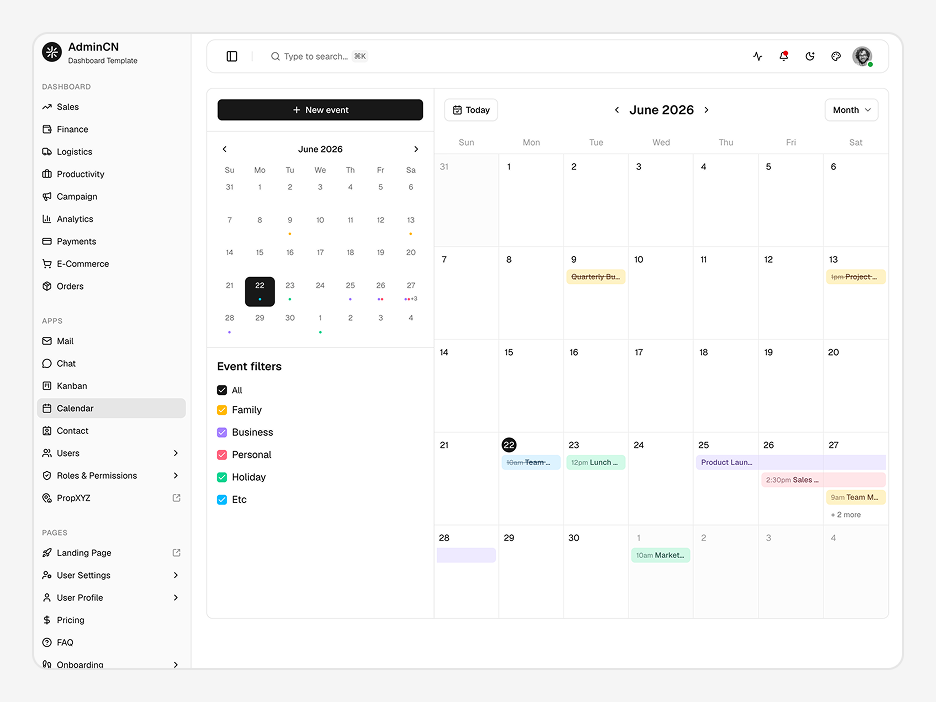Screen dimensions: 936x702
Task: Toggle the Etc filter checkbox
Action: [x=222, y=499]
